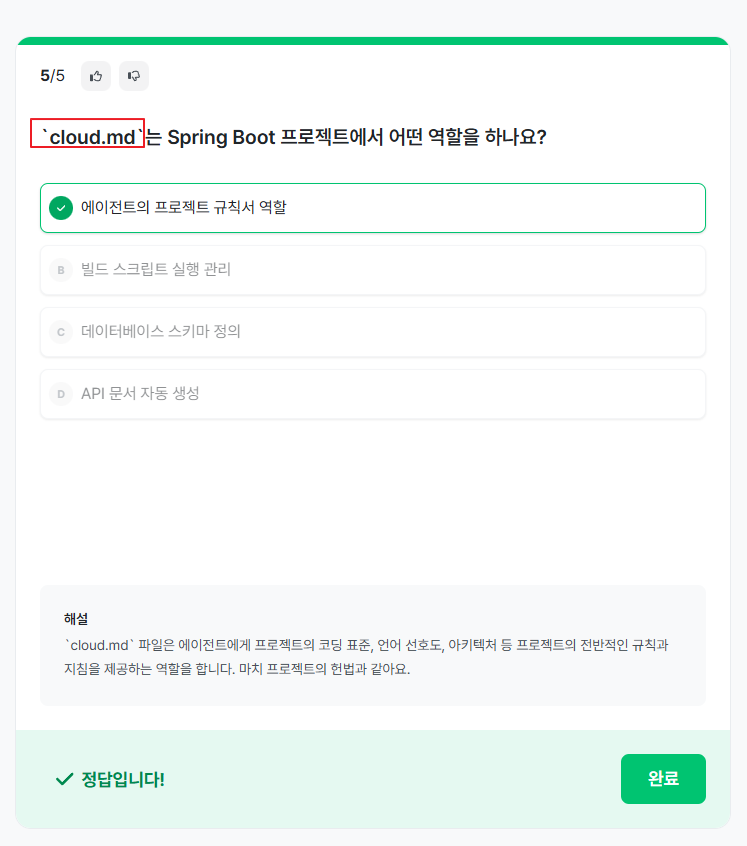Finish the quiz with 완료 button
Screen dimensions: 747x846
663,779
